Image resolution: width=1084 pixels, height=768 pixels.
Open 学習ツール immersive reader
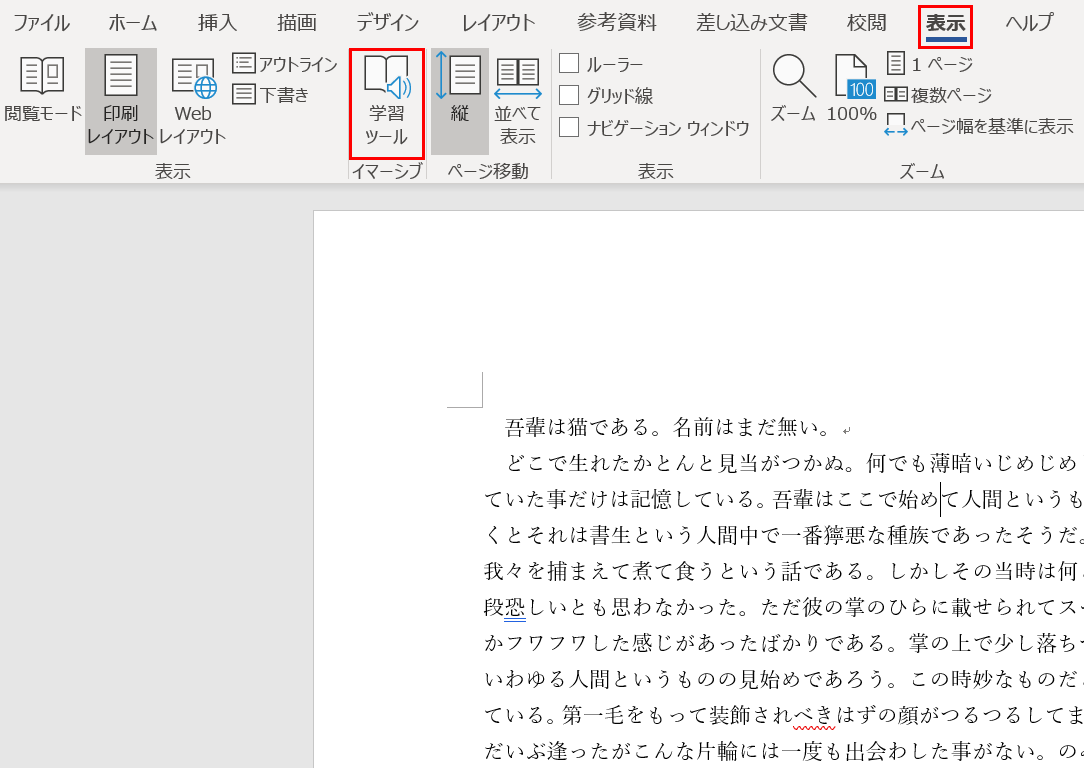[386, 103]
